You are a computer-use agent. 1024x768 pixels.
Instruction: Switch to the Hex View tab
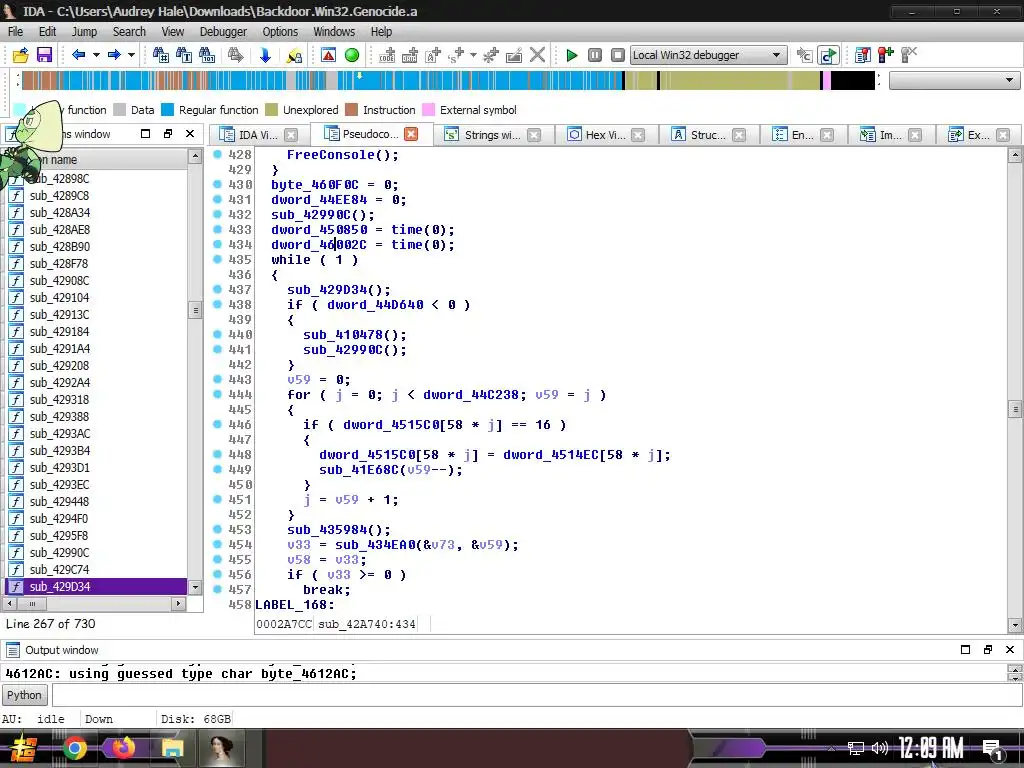click(605, 135)
